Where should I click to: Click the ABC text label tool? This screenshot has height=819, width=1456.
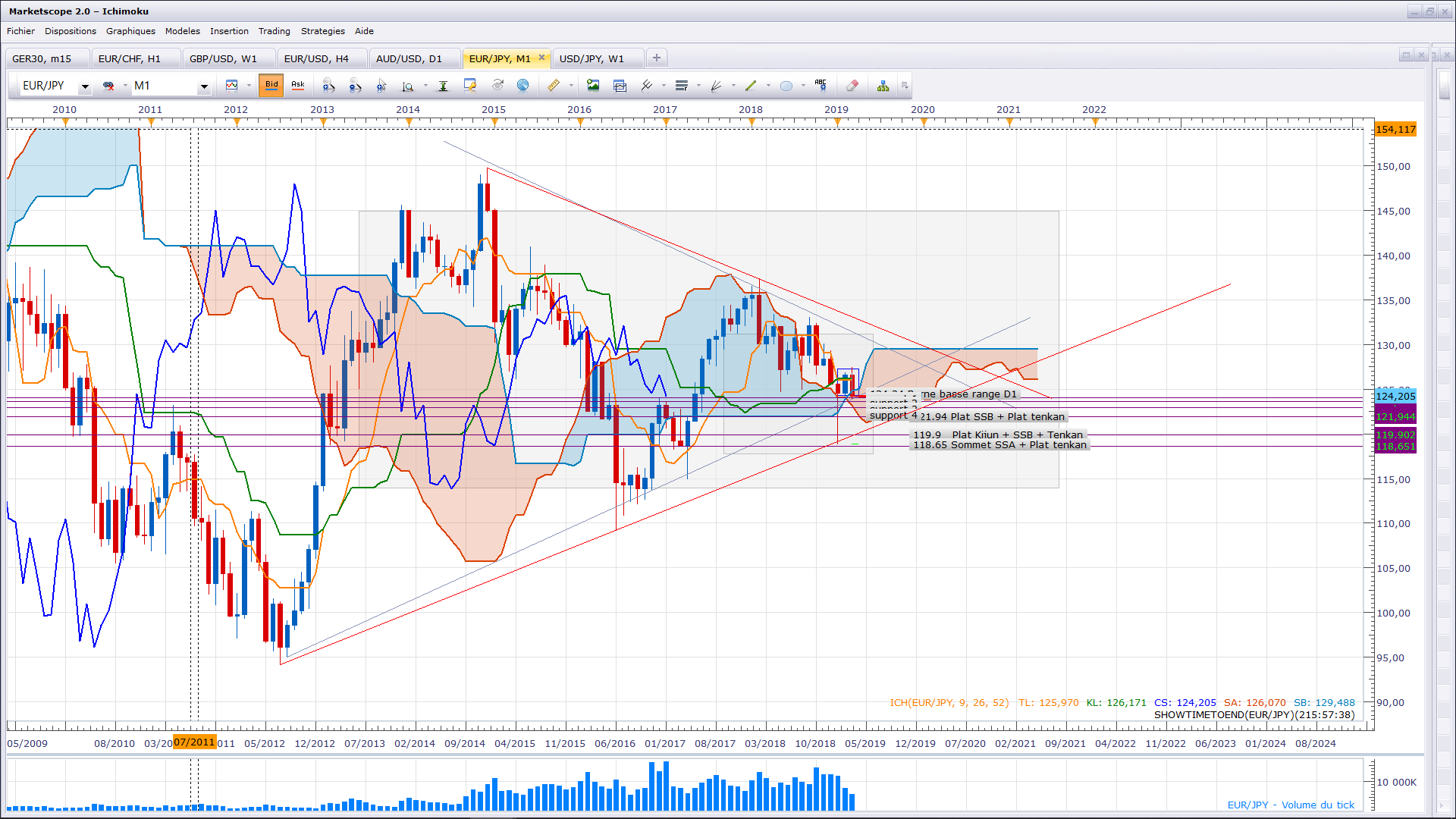(821, 86)
